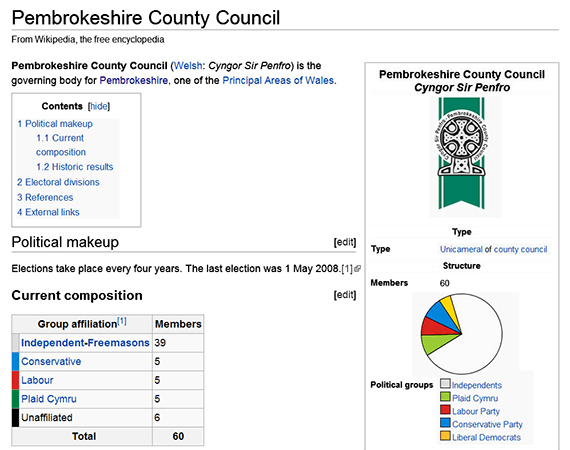
Task: Click the grey Independent-Freemasons color cell
Action: click(15, 343)
